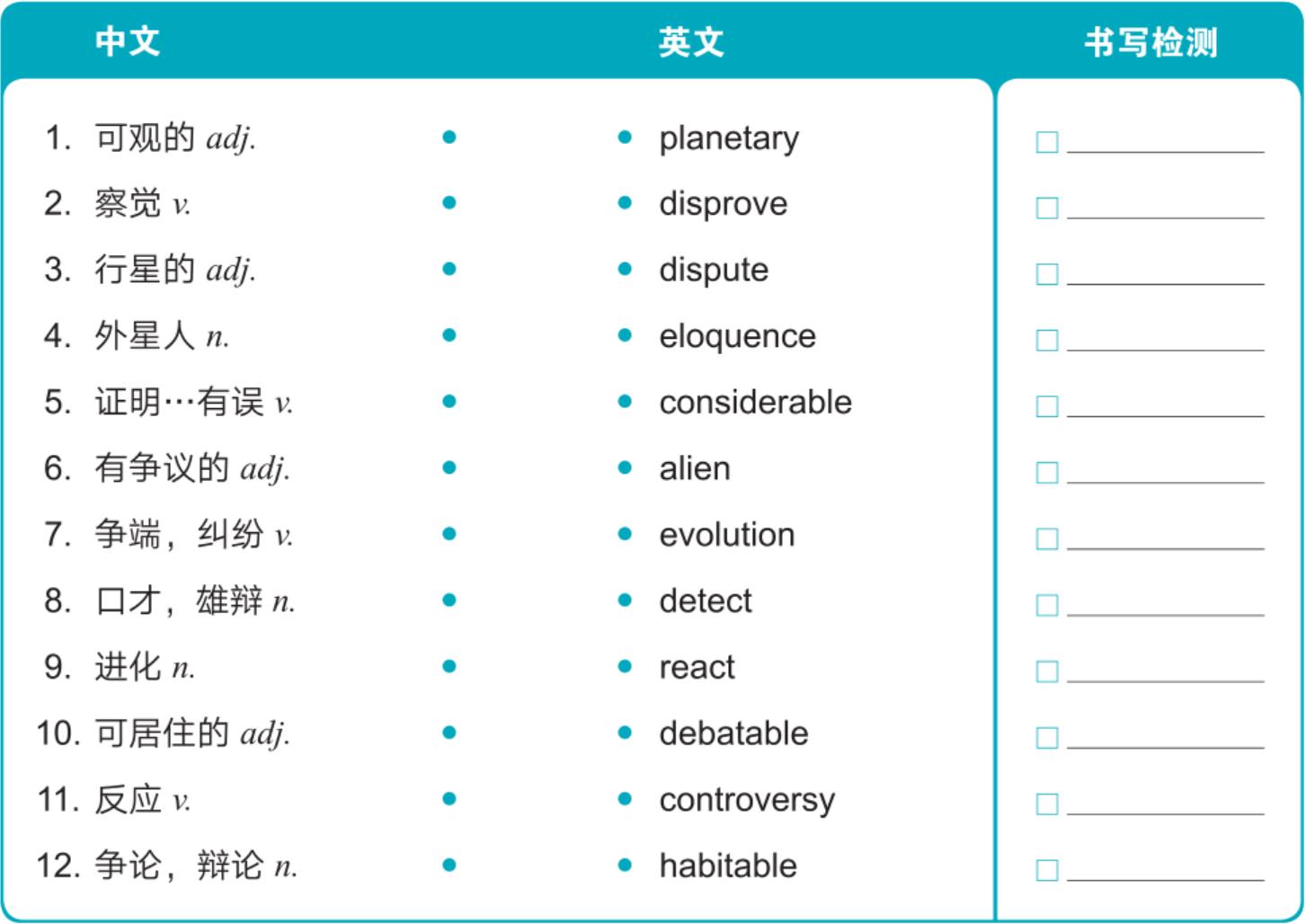Image resolution: width=1305 pixels, height=924 pixels.
Task: Check the box in the eloquence row
Action: [x=1047, y=341]
